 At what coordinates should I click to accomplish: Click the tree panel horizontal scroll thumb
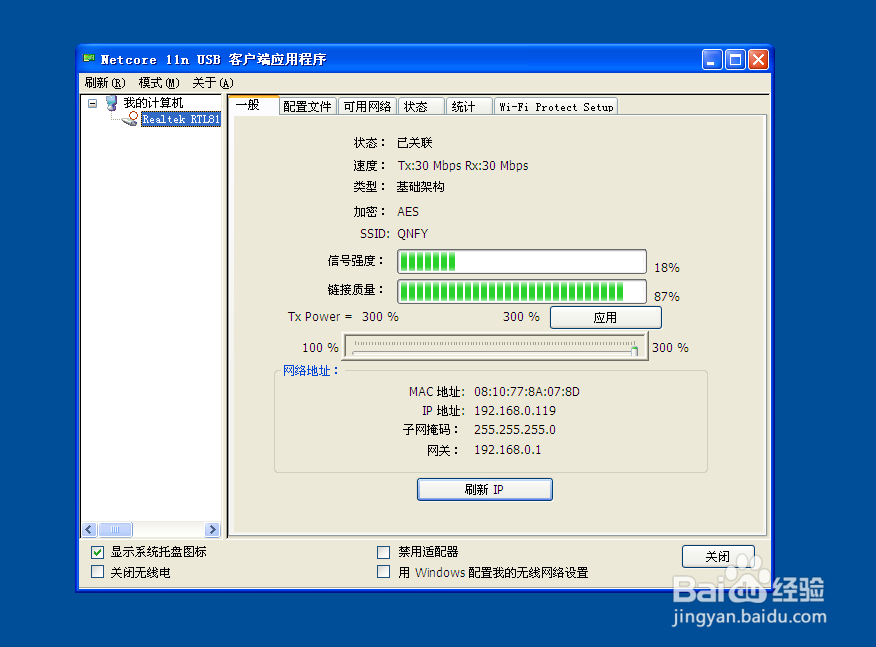click(115, 529)
